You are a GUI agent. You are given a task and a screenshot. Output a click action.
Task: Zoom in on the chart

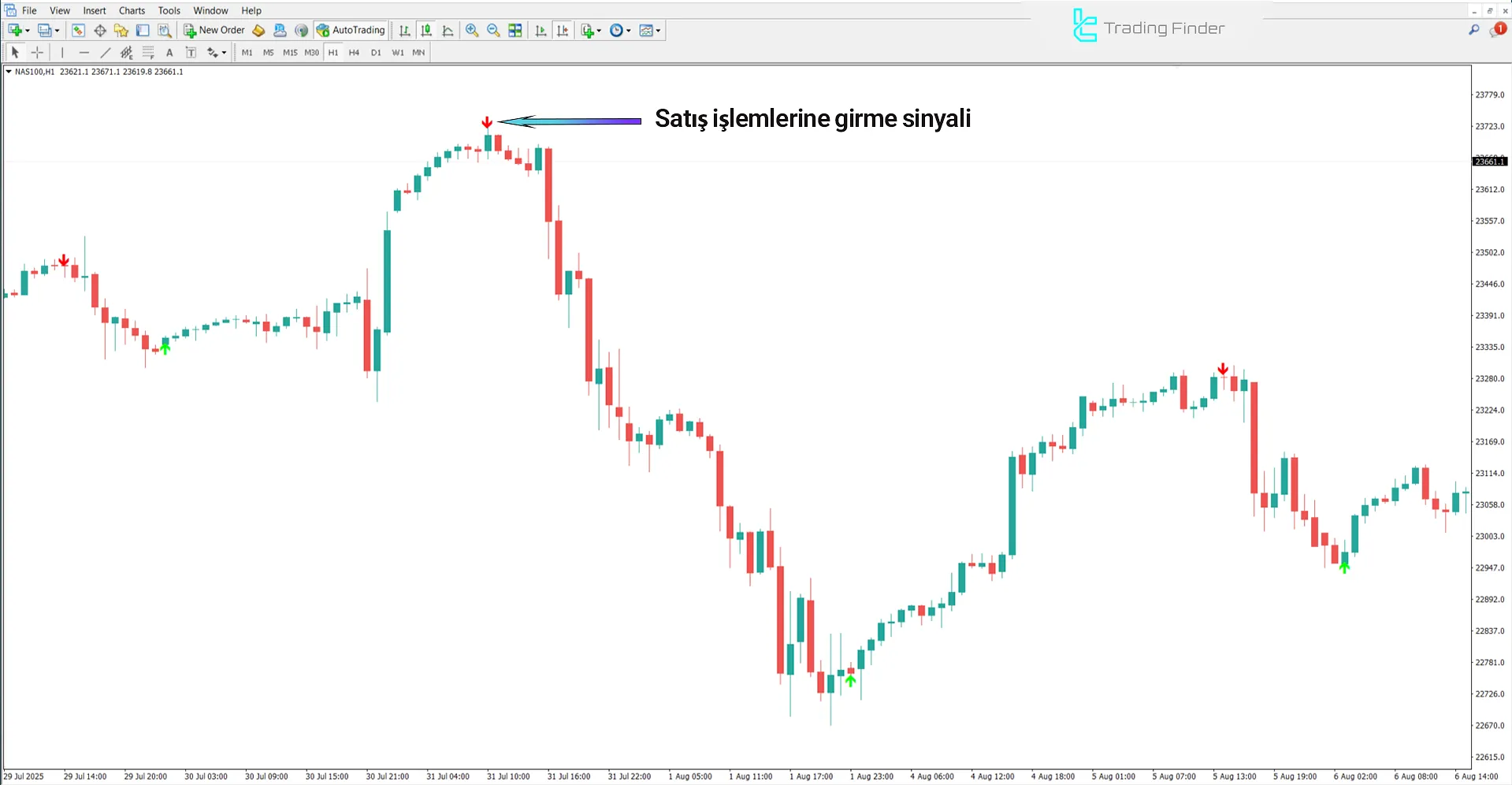(x=472, y=30)
